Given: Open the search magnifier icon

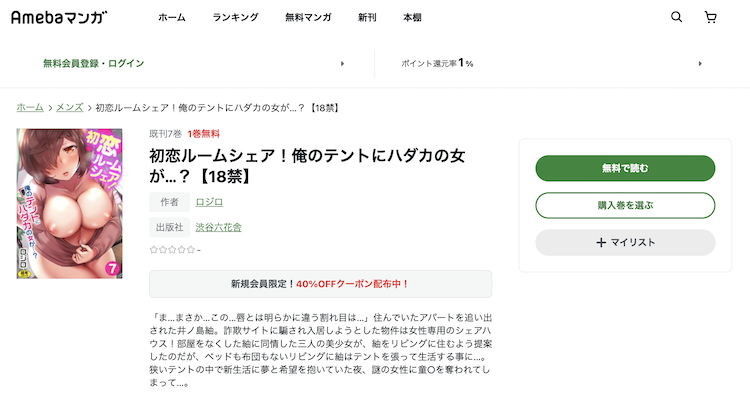Looking at the screenshot, I should [x=676, y=17].
